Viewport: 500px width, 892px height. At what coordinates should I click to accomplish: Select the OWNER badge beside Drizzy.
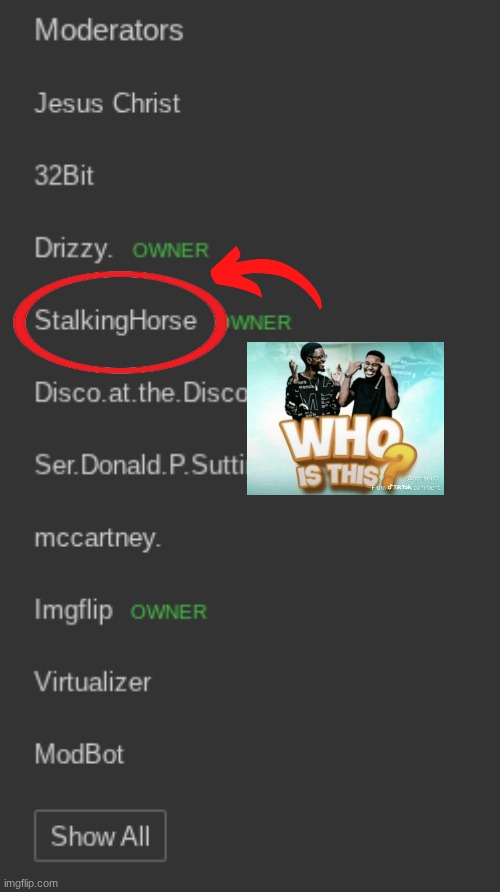click(x=171, y=250)
